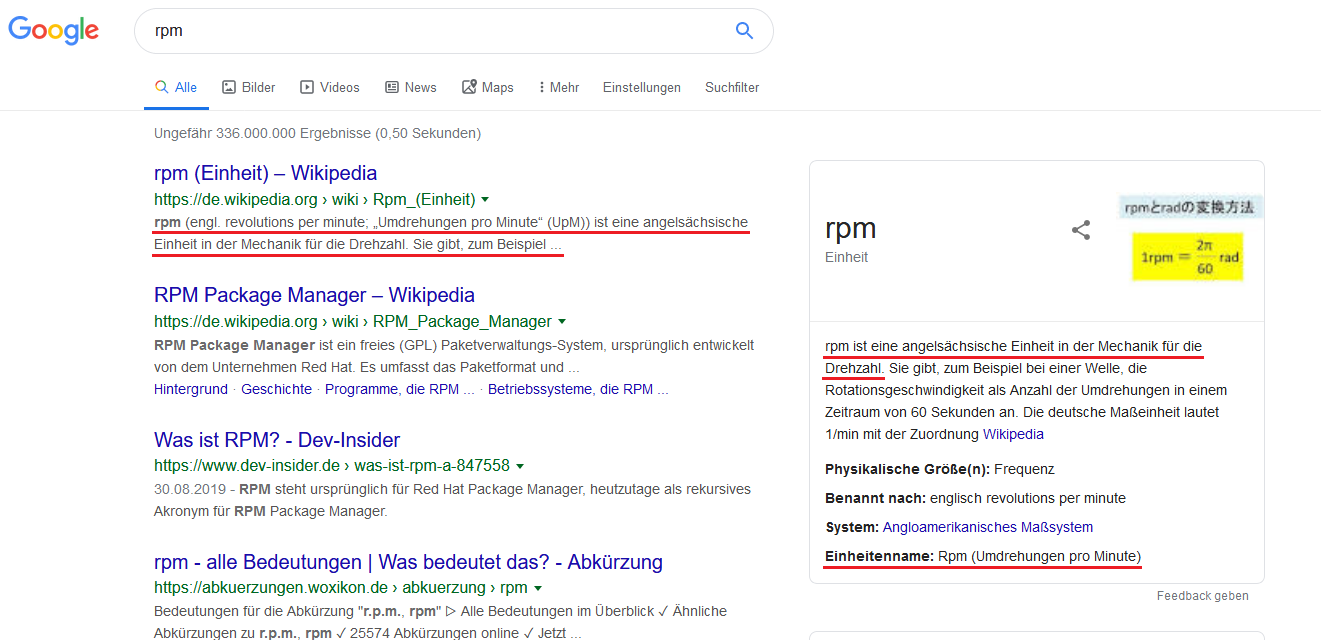This screenshot has height=640, width=1321.
Task: Click 'Betriebssysteme, die RPM ...' sitelink
Action: click(x=578, y=389)
